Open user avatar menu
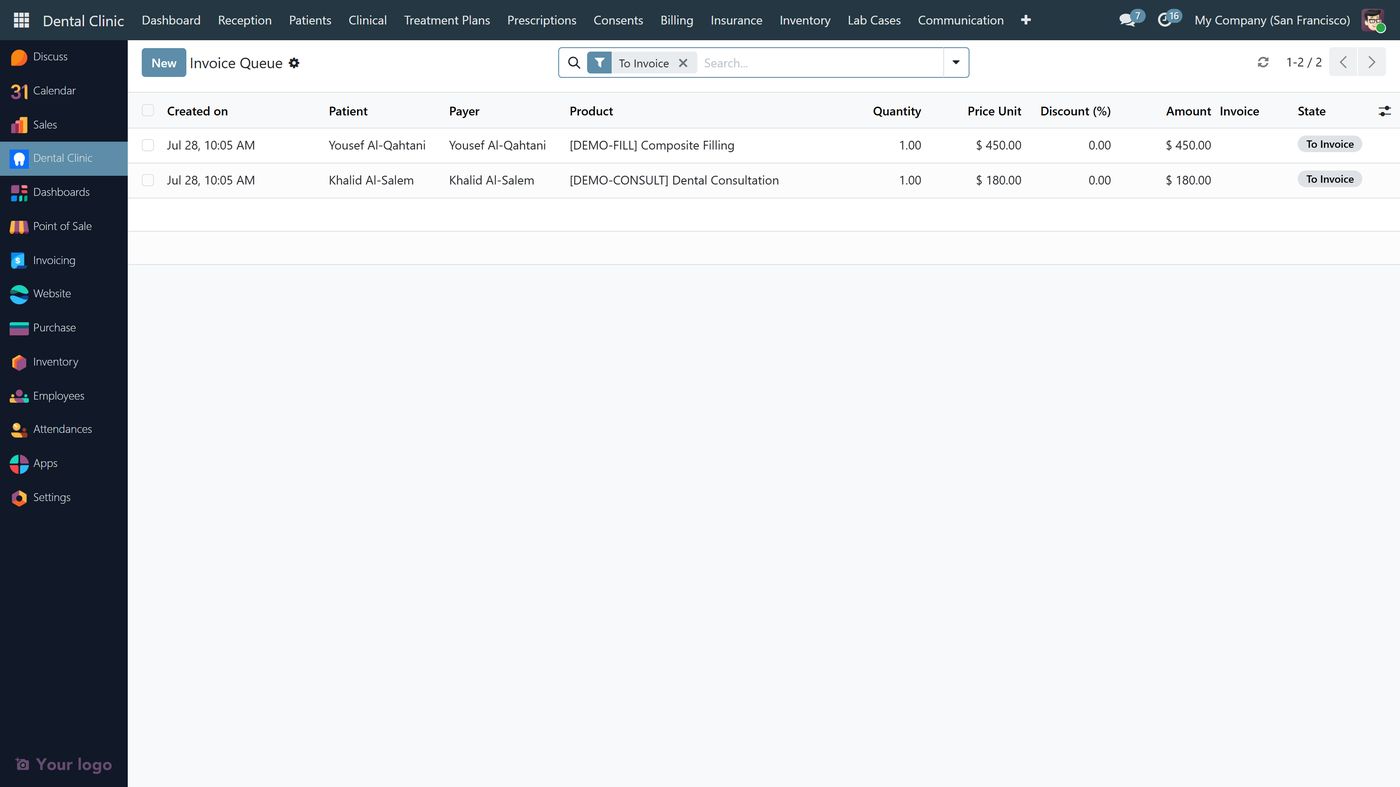 coord(1373,20)
